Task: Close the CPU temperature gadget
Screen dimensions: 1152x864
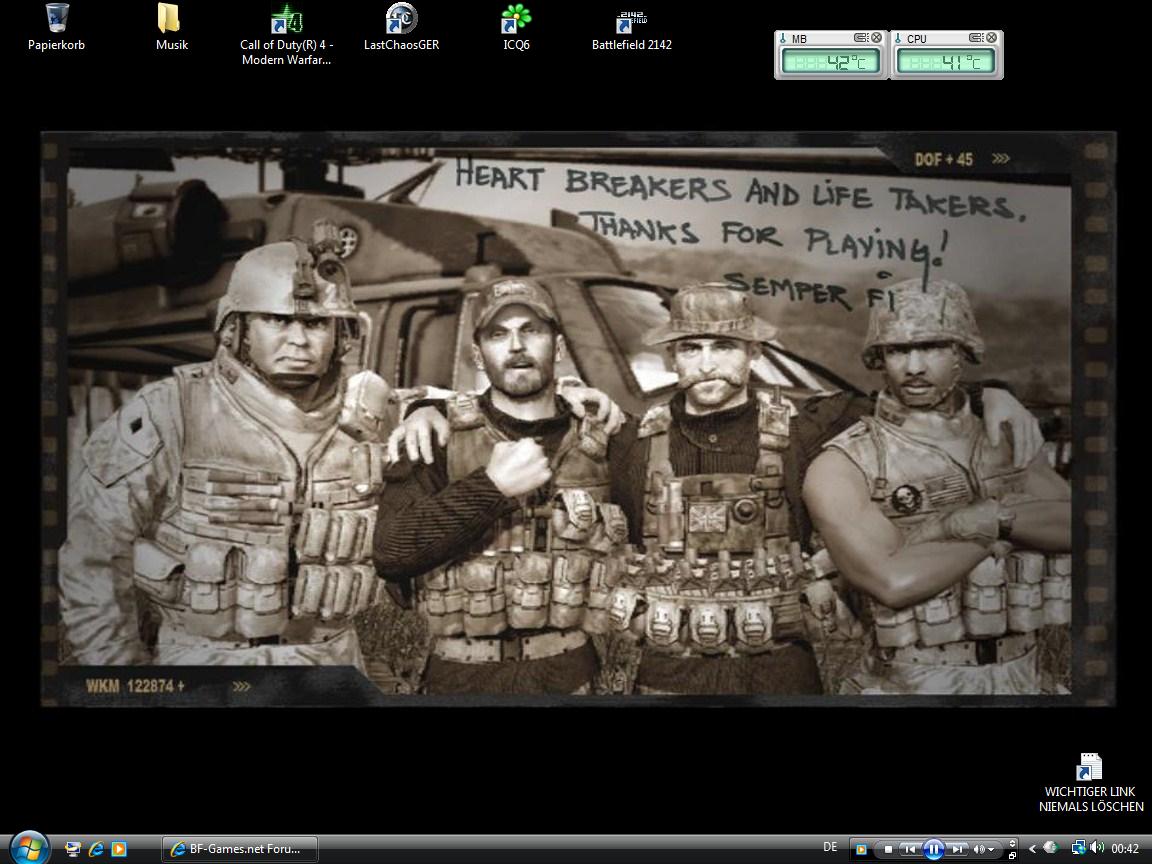Action: pos(992,37)
